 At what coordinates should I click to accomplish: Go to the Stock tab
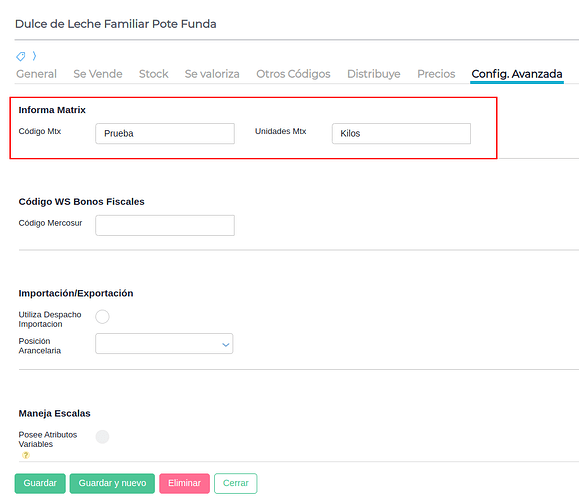click(154, 74)
